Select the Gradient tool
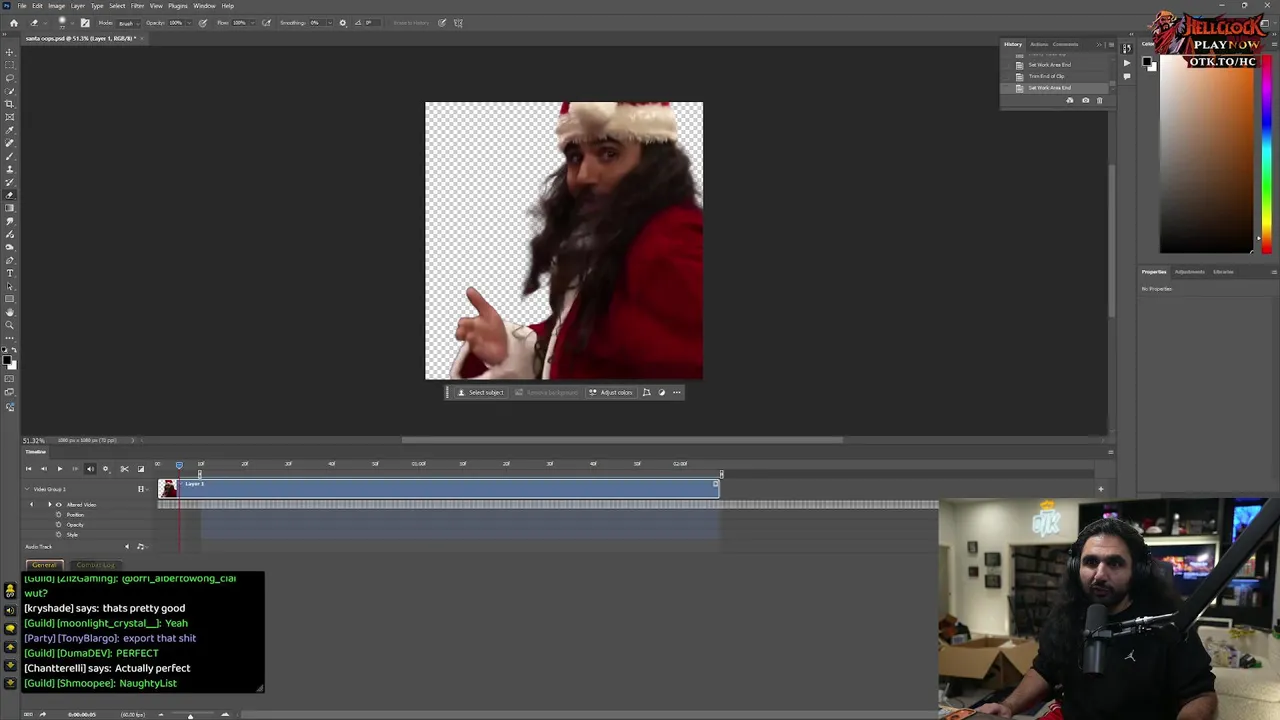The image size is (1280, 720). tap(12, 208)
